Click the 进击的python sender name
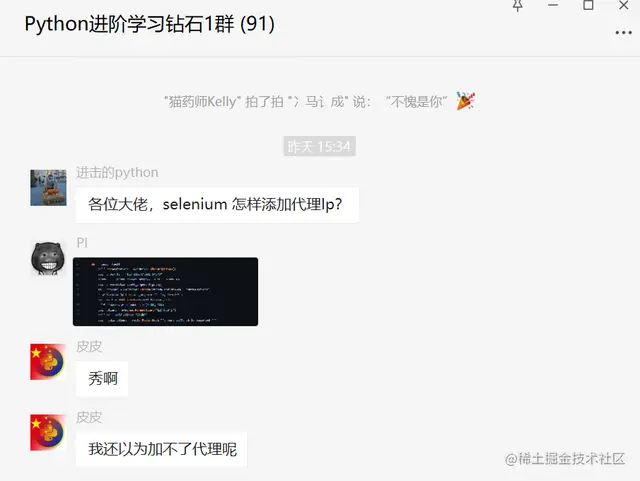640x481 pixels. 117,173
